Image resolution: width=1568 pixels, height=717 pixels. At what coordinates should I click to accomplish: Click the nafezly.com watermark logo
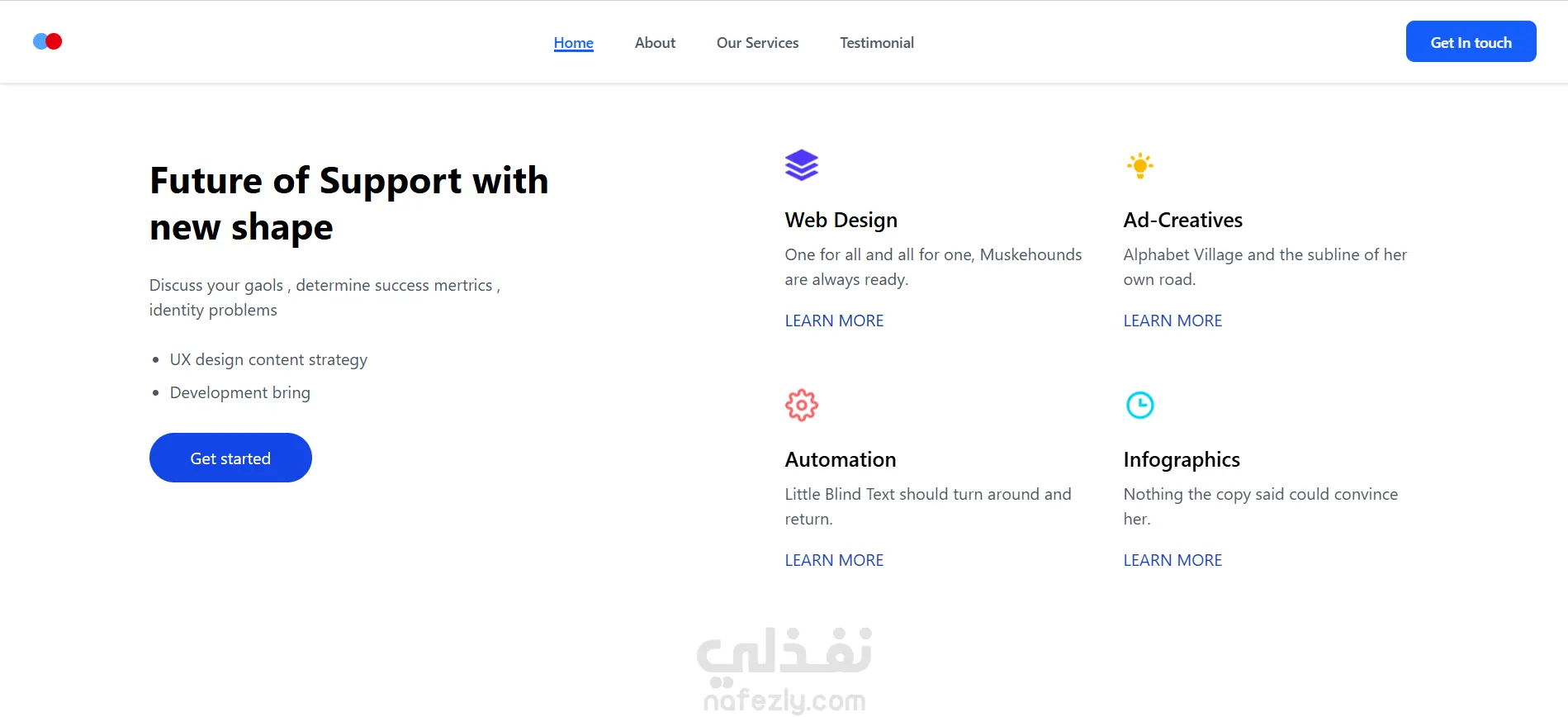[x=784, y=669]
